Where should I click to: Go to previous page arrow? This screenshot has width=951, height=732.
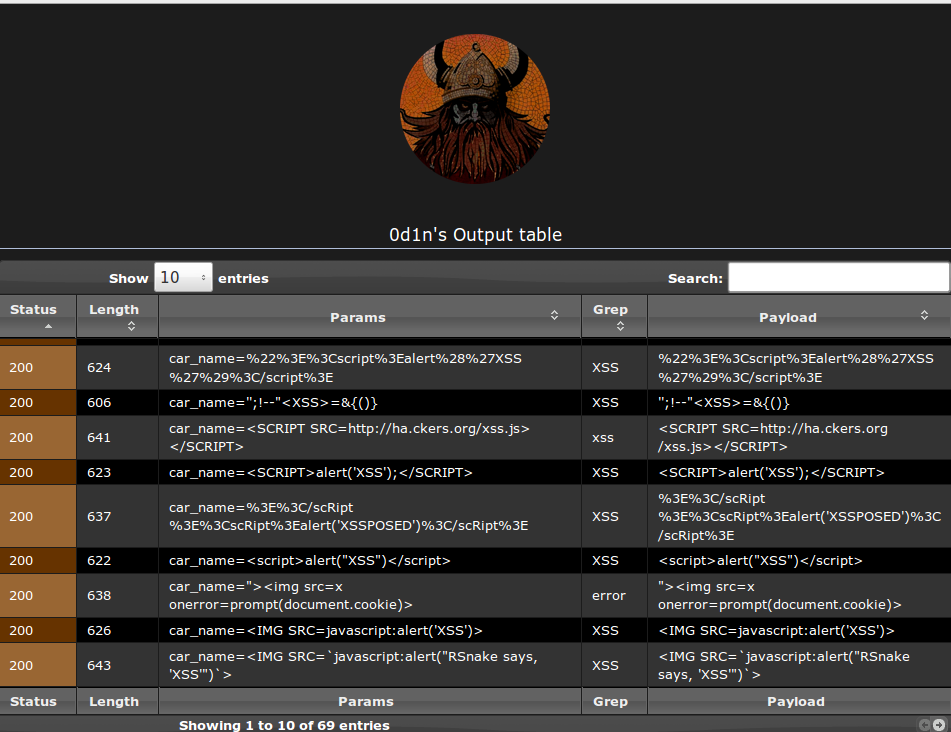click(x=924, y=725)
